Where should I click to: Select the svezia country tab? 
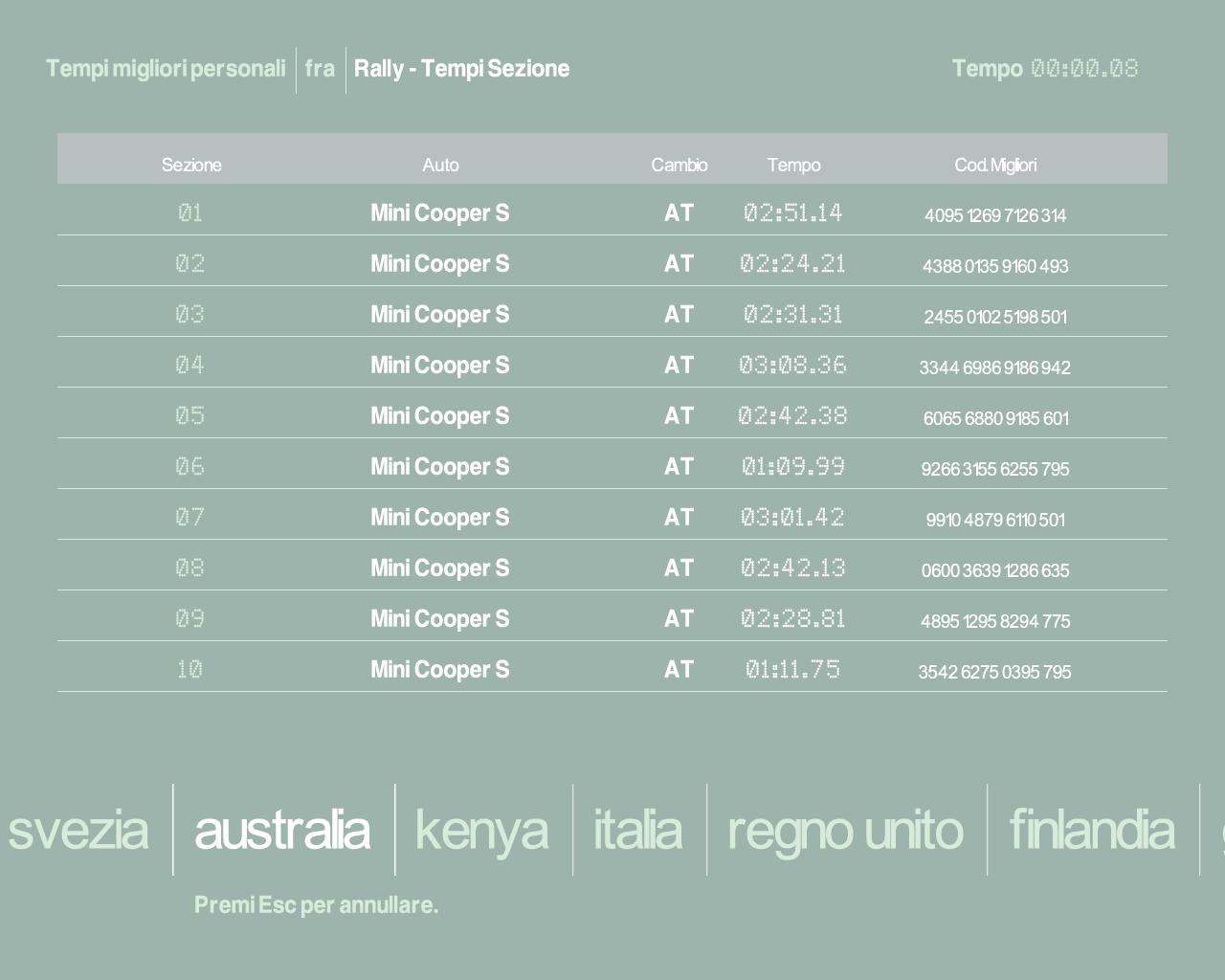tap(78, 830)
